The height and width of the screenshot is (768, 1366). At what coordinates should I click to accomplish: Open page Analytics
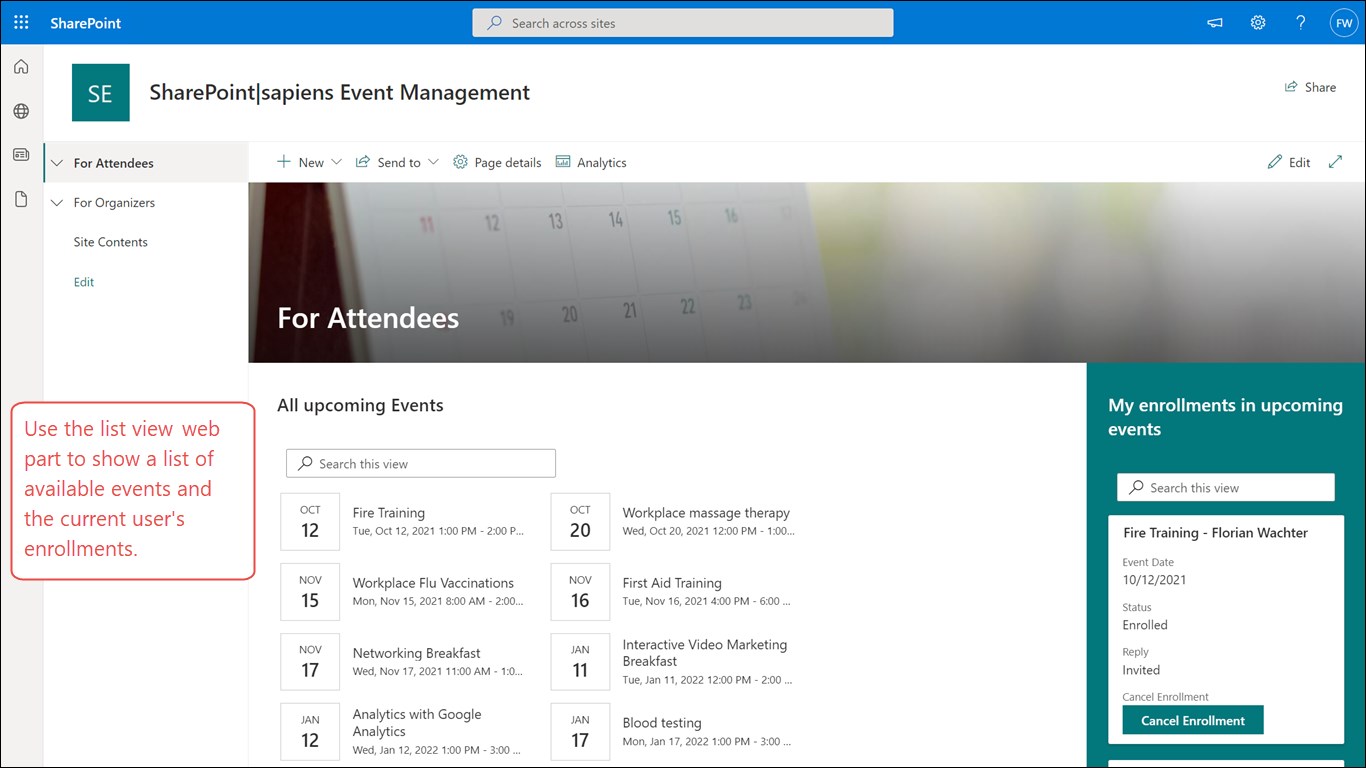591,162
